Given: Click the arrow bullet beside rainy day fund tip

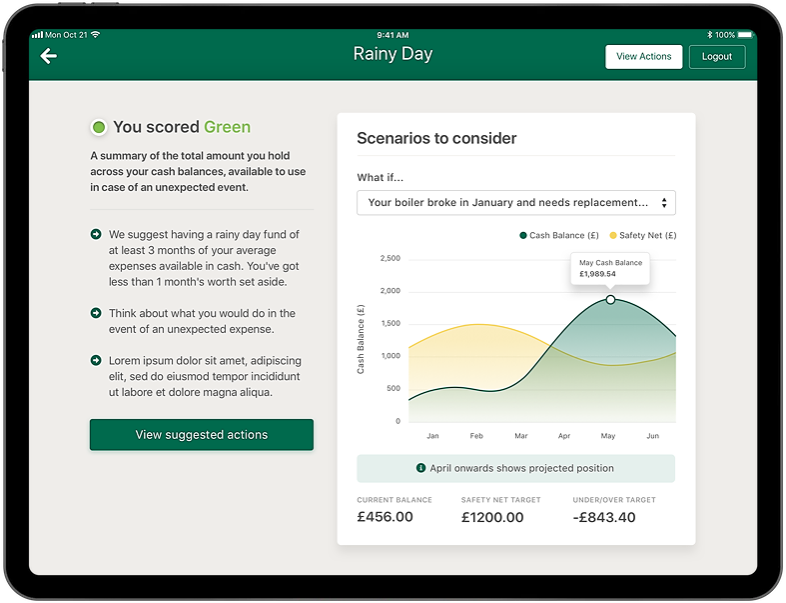Looking at the screenshot, I should coord(96,234).
